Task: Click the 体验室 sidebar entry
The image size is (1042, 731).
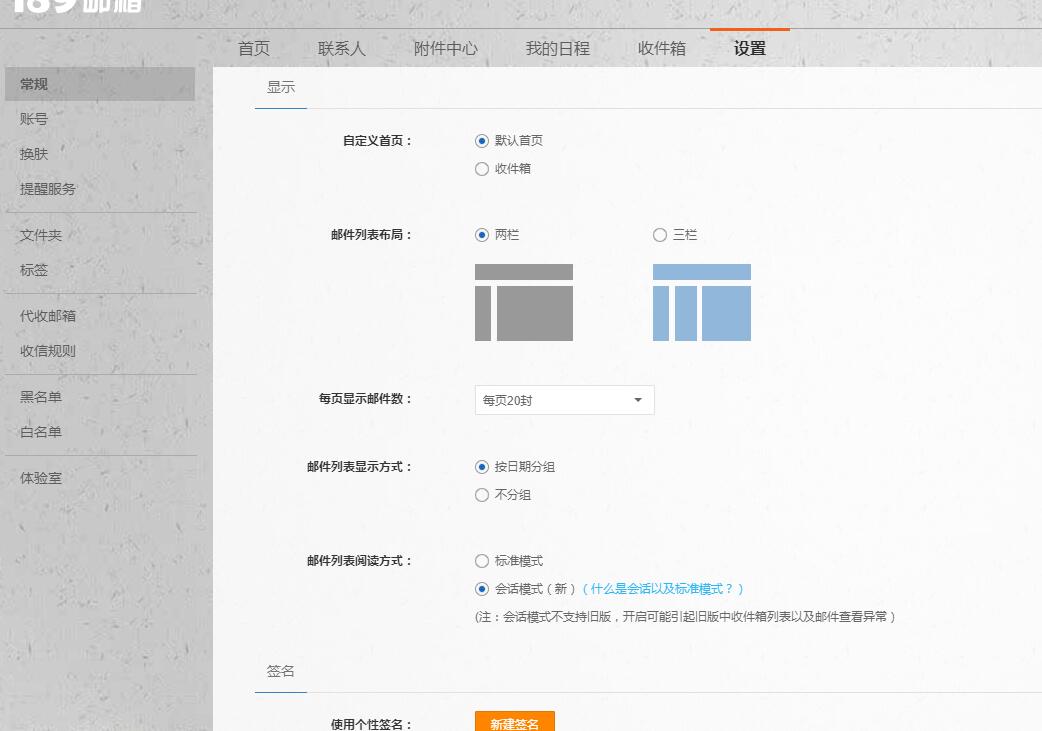Action: [41, 478]
